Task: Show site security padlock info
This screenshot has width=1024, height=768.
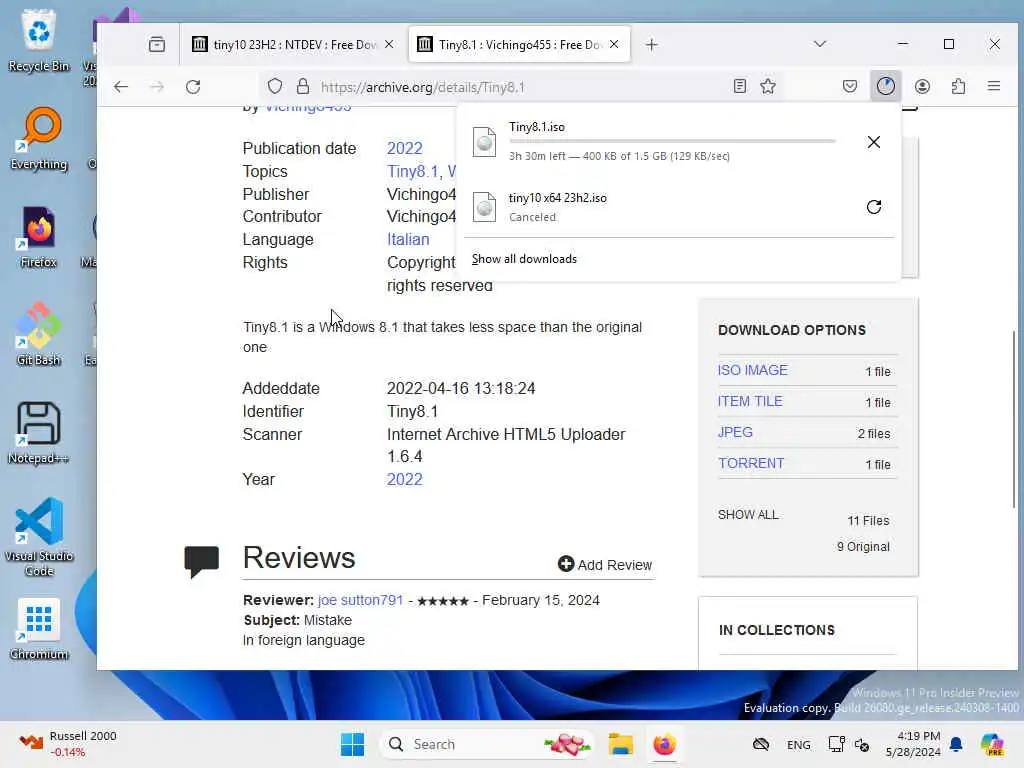Action: [x=302, y=87]
